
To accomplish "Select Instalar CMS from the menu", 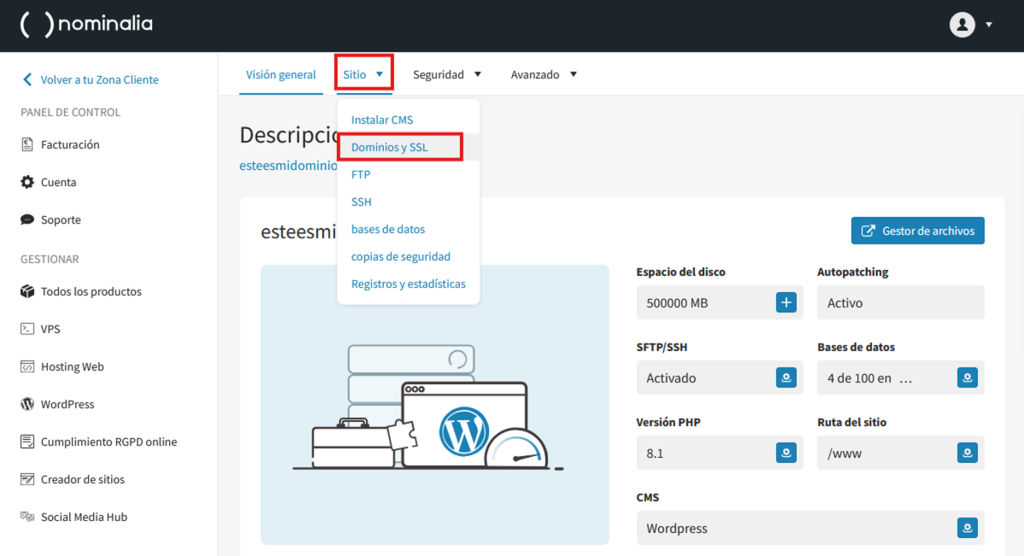I will 382,120.
